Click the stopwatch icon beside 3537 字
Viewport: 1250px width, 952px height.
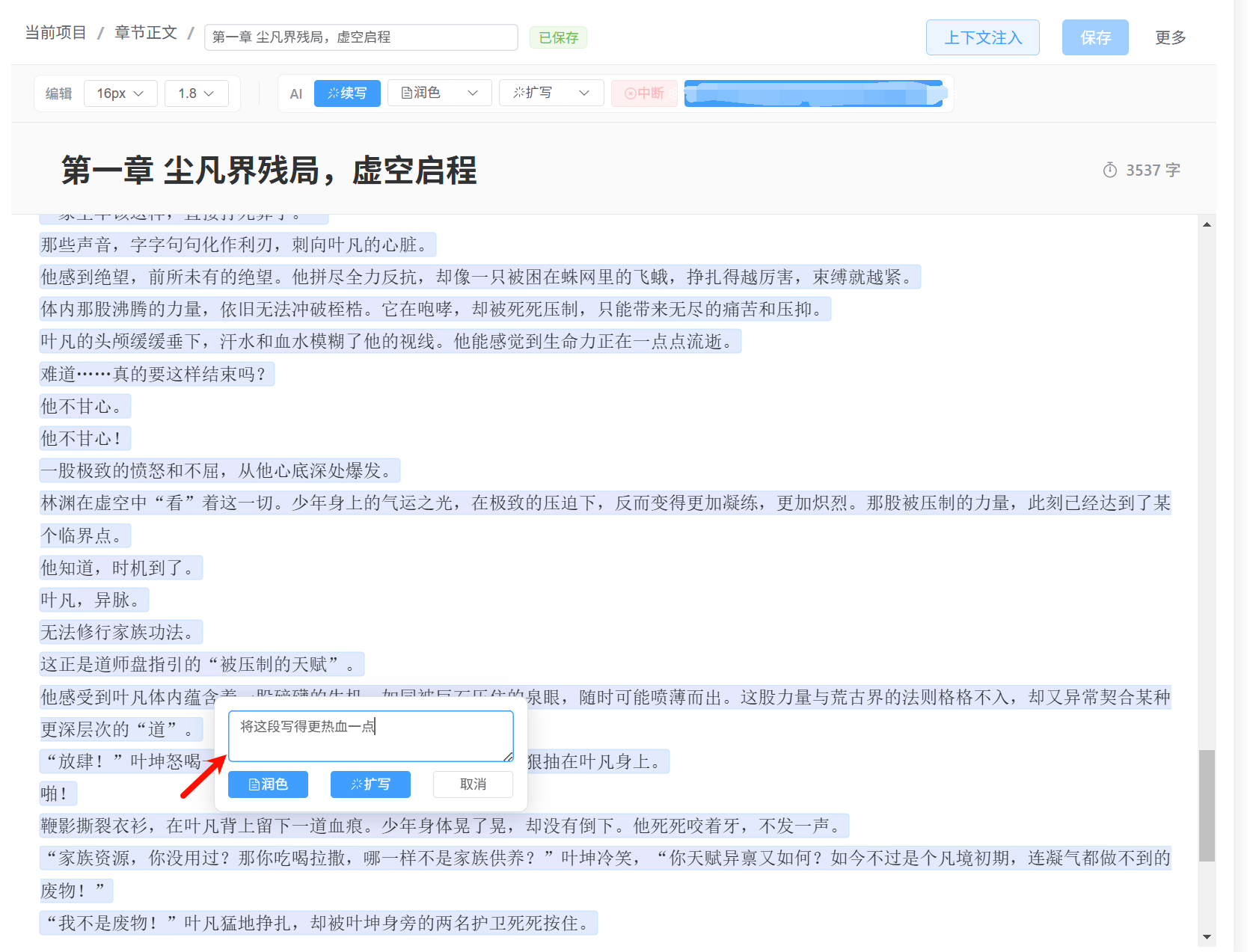(1110, 171)
